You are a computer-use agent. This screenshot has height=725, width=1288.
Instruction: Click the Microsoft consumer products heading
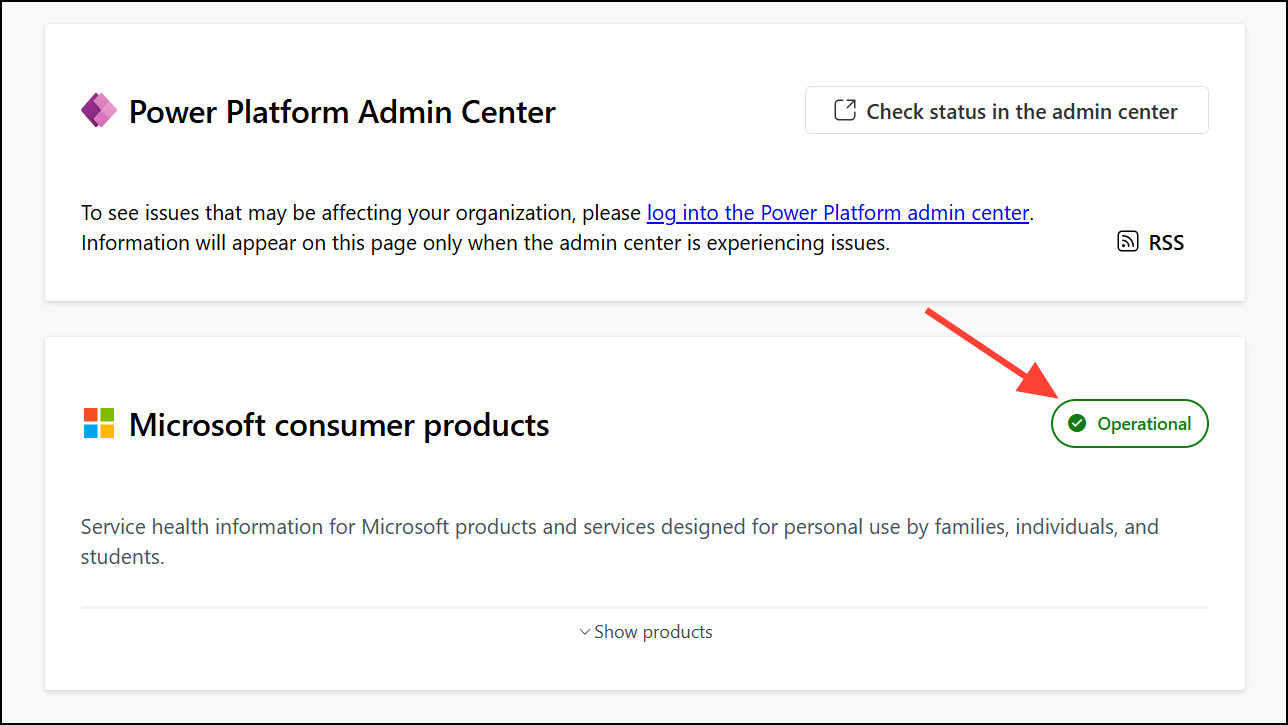coord(339,425)
